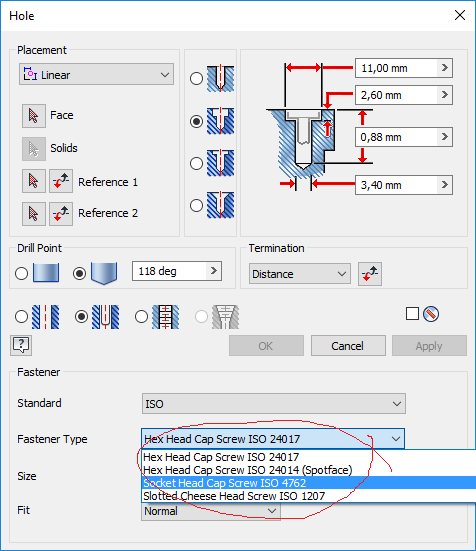Viewport: 476px width, 551px height.
Task: Click the Solids selection arrow button
Action: tap(34, 149)
